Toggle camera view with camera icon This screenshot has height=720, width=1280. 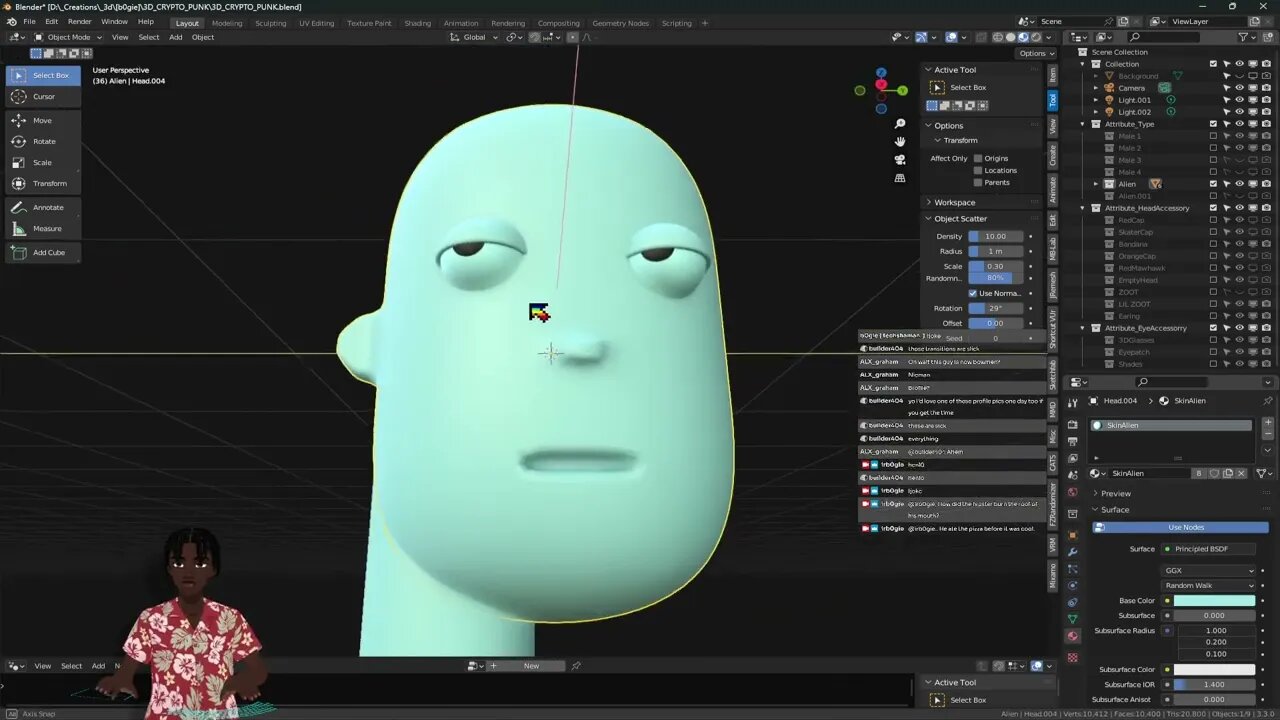(x=900, y=160)
